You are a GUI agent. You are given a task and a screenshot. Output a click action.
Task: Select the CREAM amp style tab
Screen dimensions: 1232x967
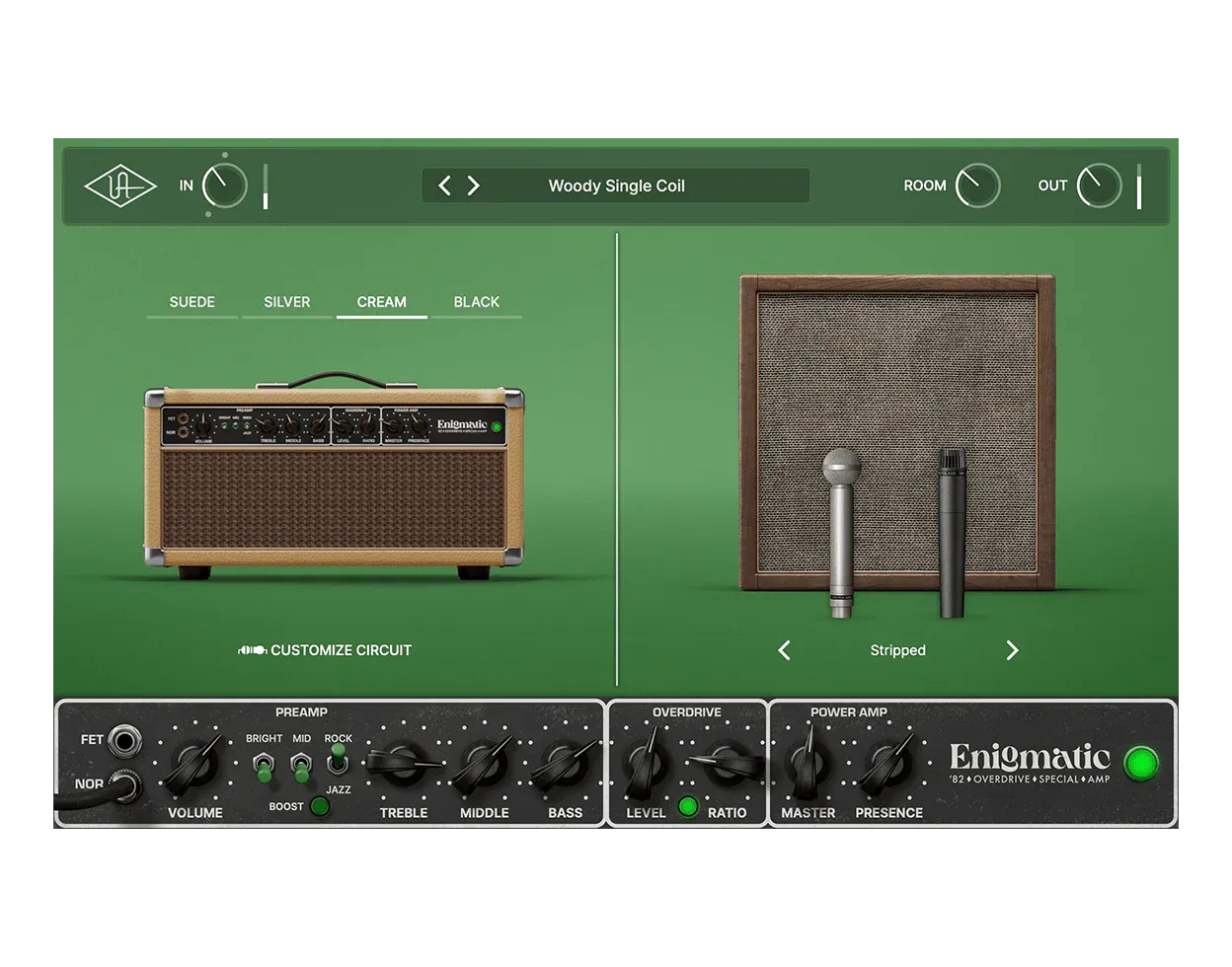[x=382, y=303]
